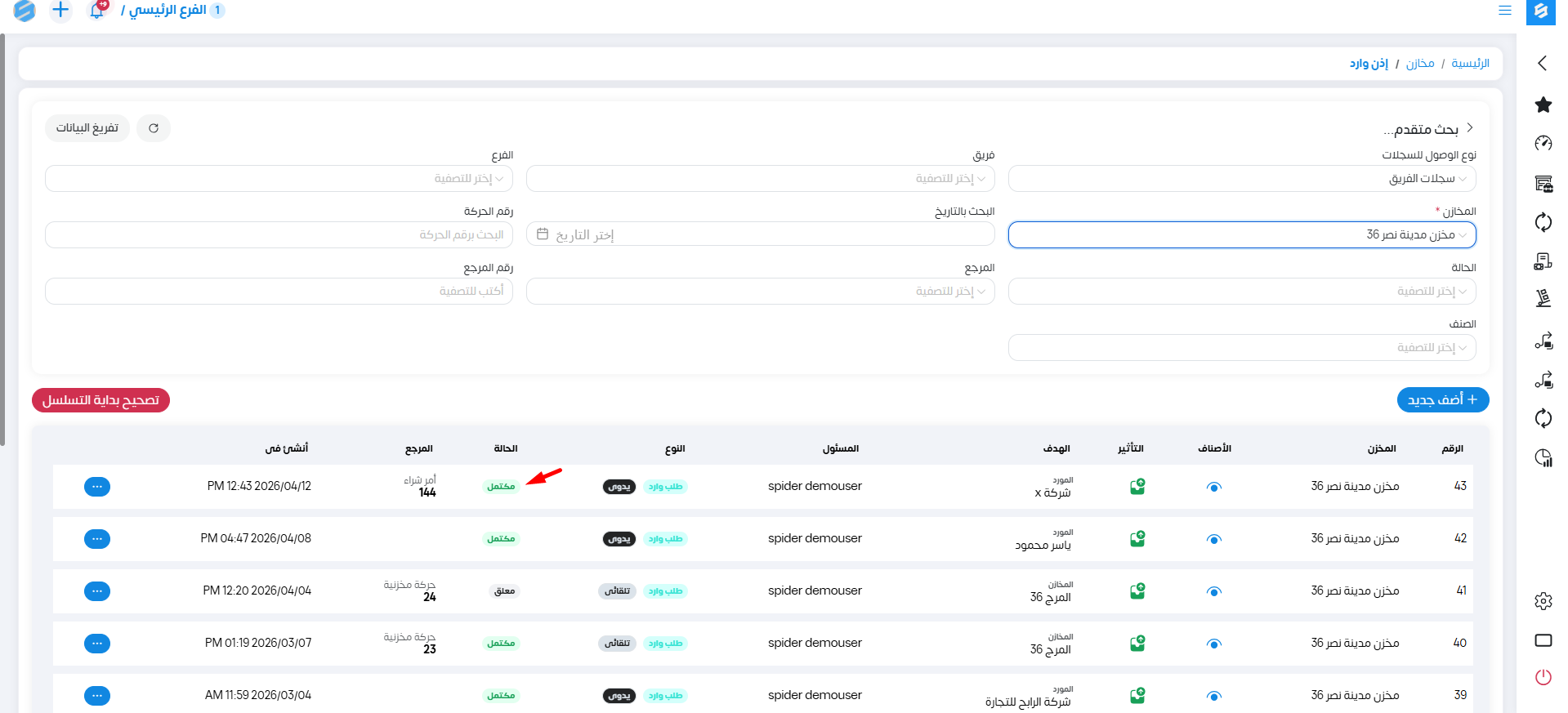
Task: Show items using eye icon in row 41
Action: coord(1213,591)
